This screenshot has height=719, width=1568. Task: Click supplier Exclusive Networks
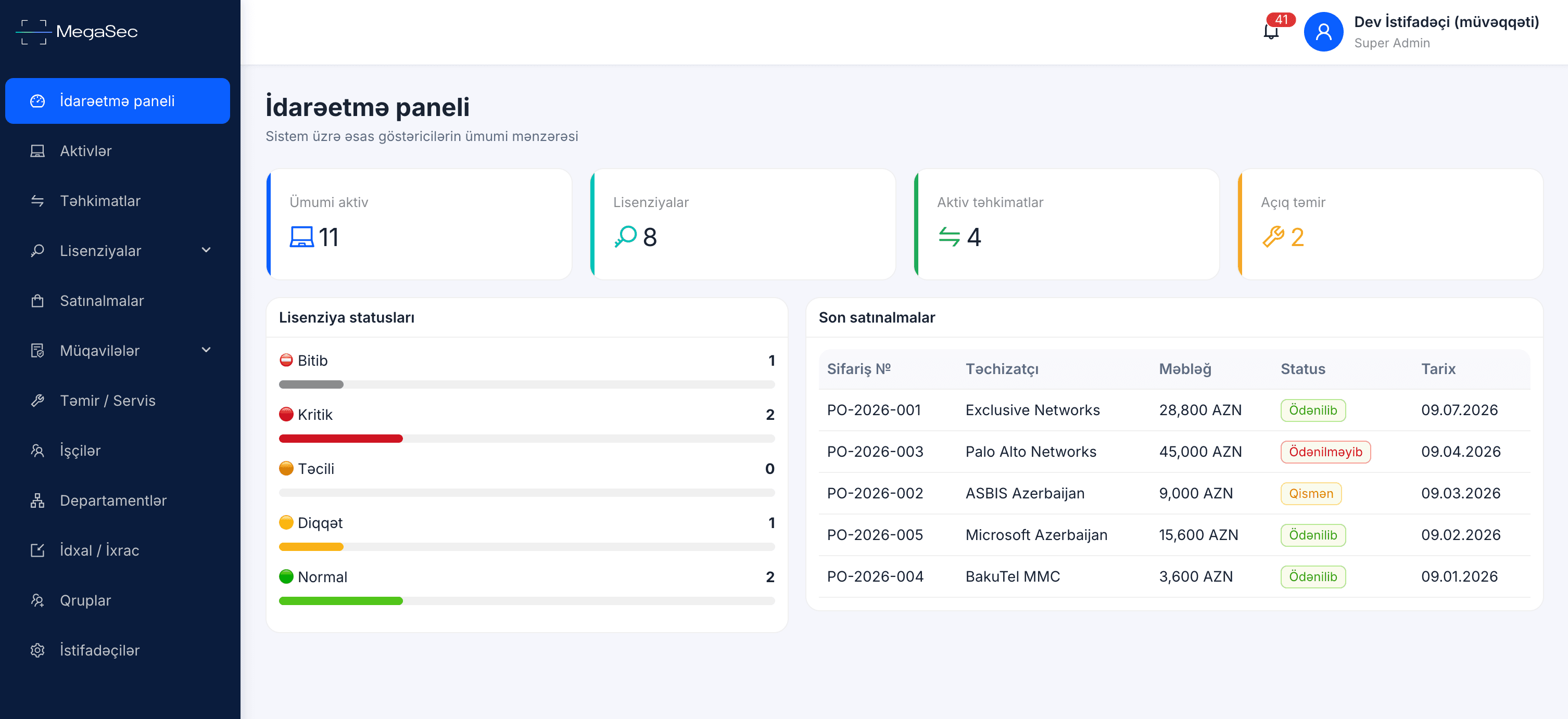(1032, 410)
